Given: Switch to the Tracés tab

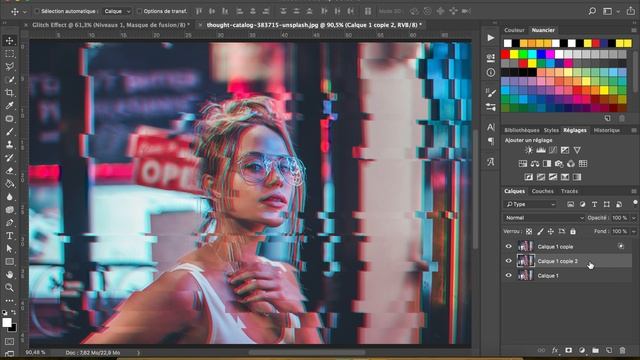Looking at the screenshot, I should [x=569, y=191].
